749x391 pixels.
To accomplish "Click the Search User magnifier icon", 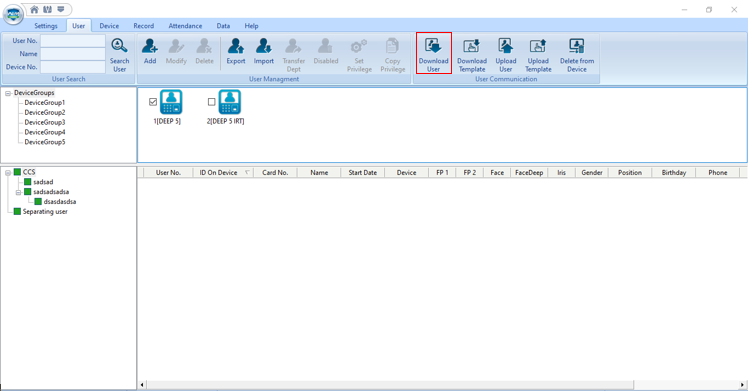I will click(x=119, y=46).
